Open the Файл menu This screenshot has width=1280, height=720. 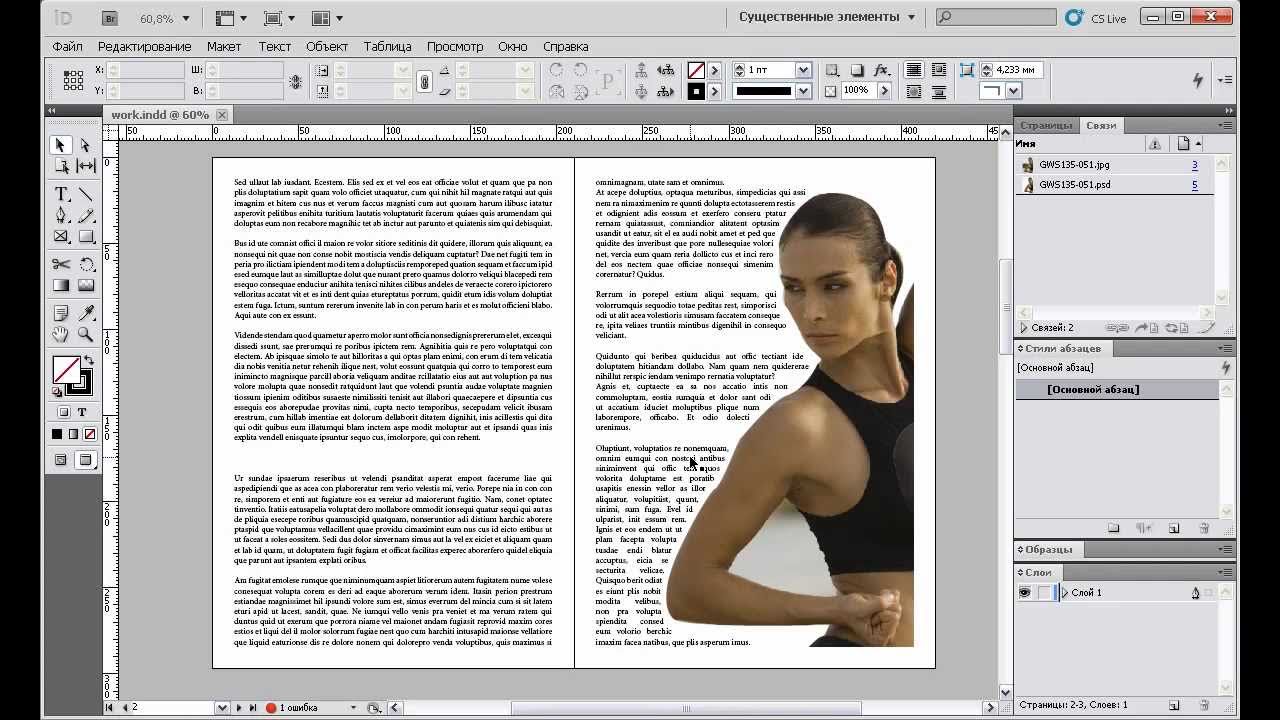click(67, 46)
